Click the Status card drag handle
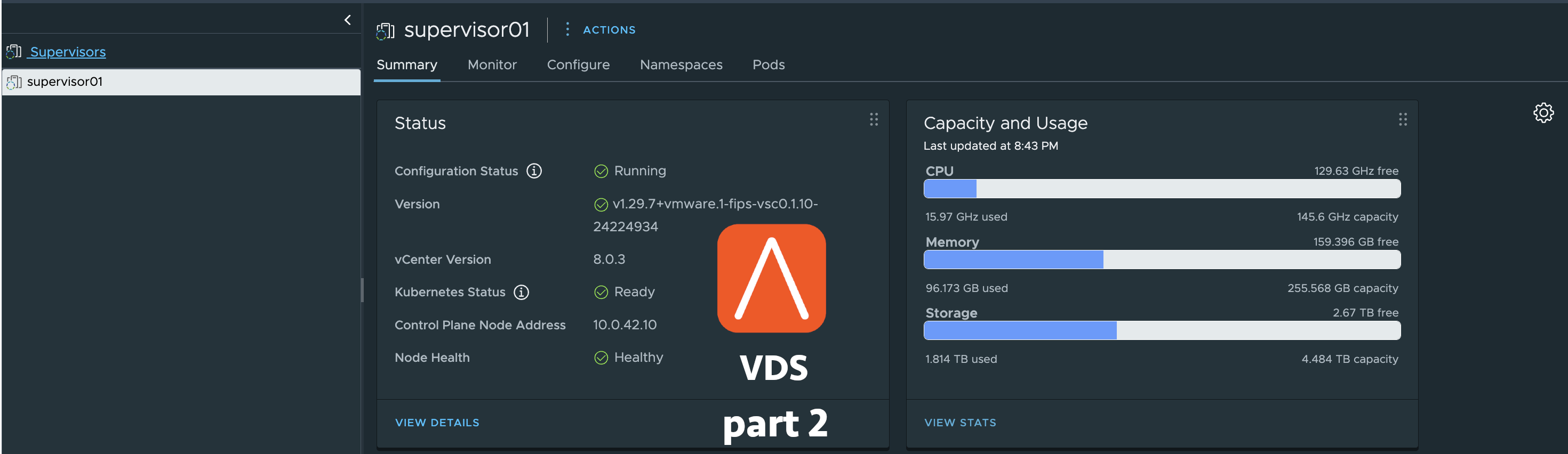The width and height of the screenshot is (1568, 454). coord(874,120)
